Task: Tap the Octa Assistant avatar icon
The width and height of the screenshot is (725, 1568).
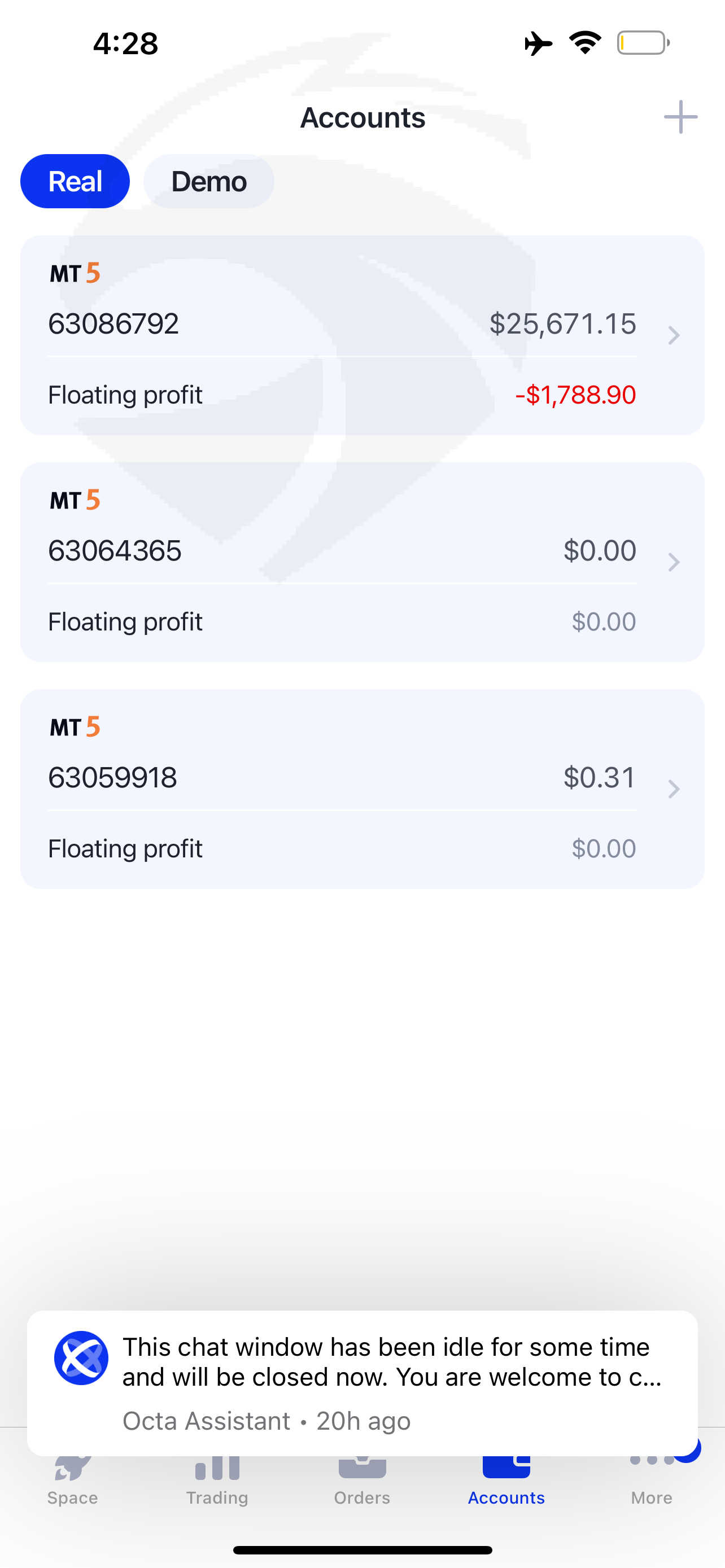Action: point(81,1358)
